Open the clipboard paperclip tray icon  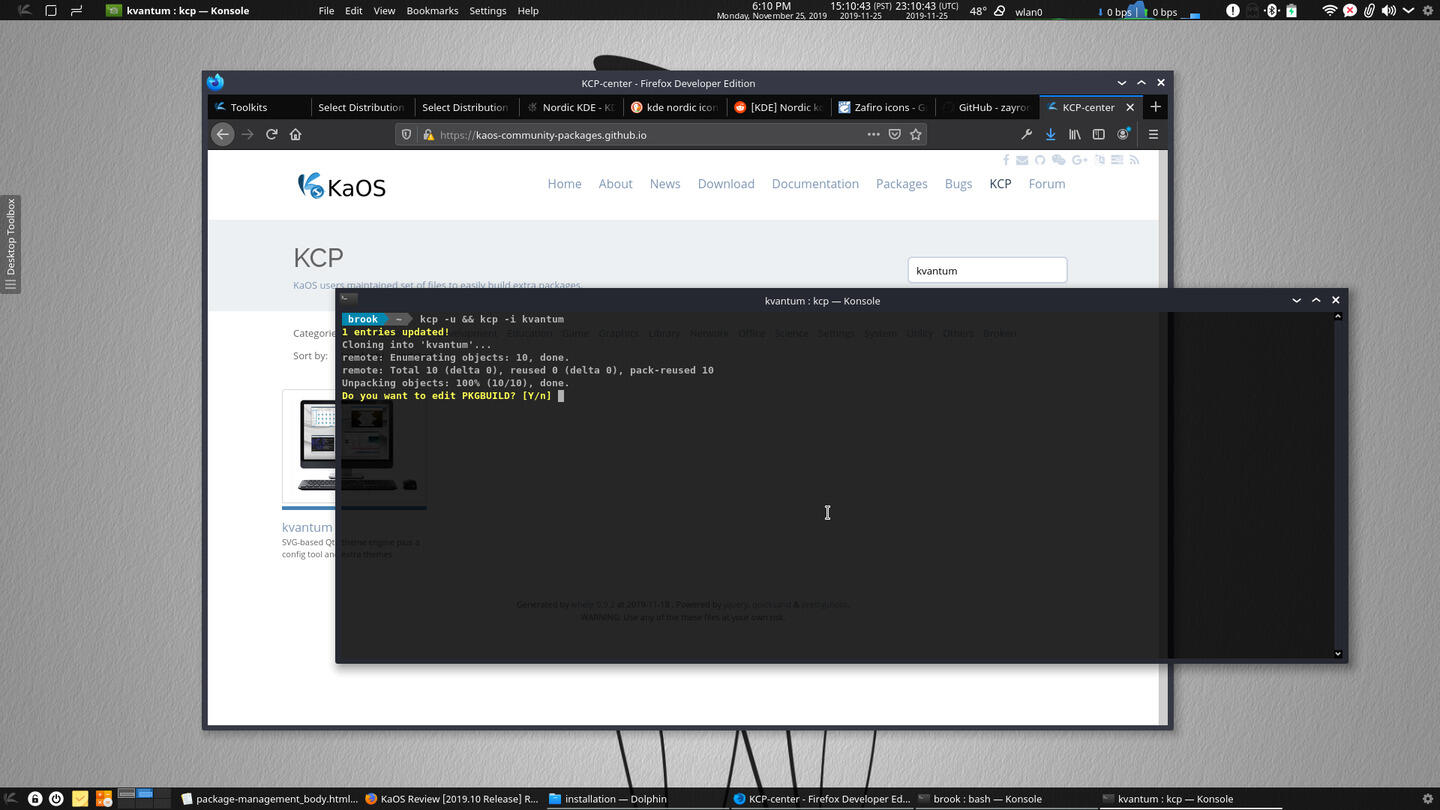[1369, 11]
